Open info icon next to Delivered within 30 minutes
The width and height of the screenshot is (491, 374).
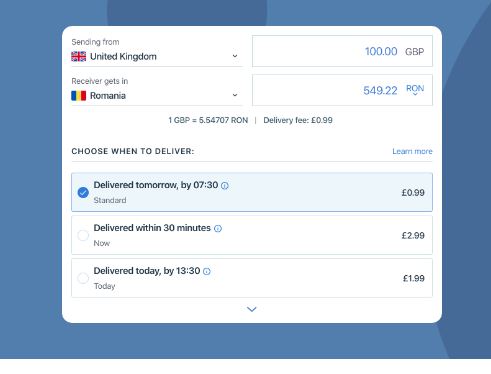pyautogui.click(x=218, y=229)
